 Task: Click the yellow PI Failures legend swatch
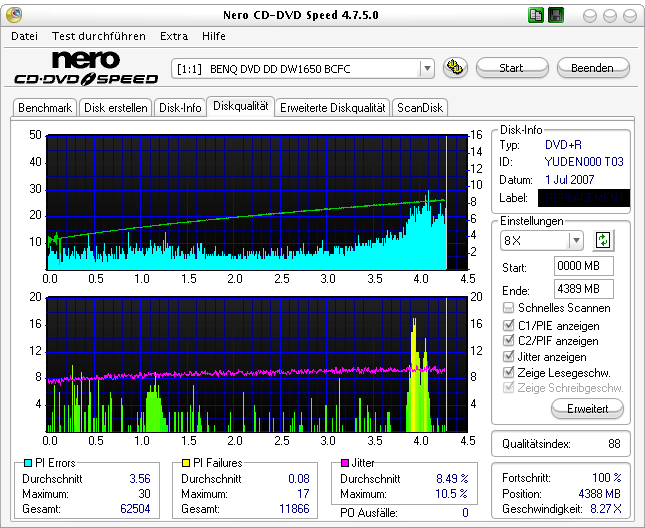[186, 463]
